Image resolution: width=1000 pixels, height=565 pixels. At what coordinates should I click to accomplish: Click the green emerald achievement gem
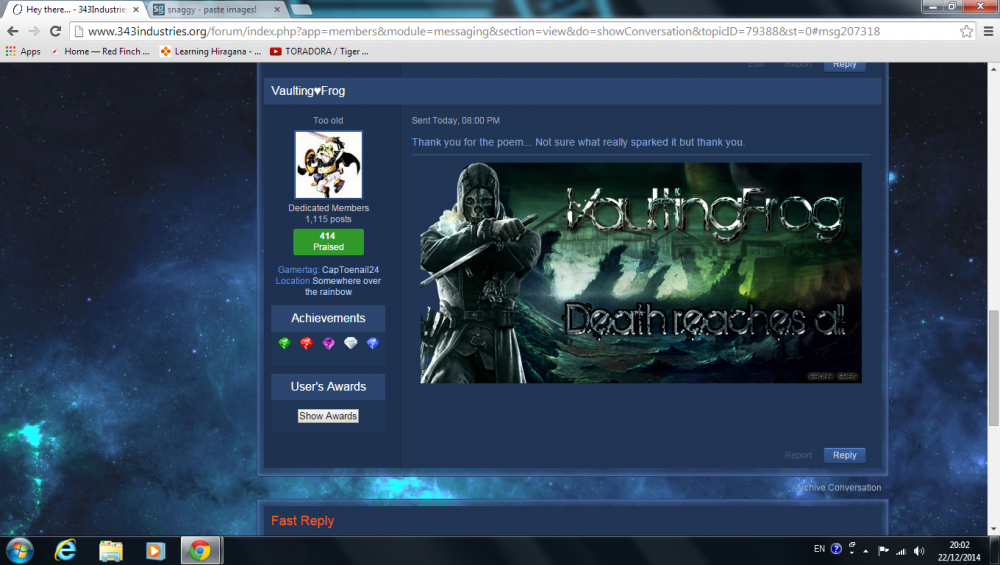(284, 344)
